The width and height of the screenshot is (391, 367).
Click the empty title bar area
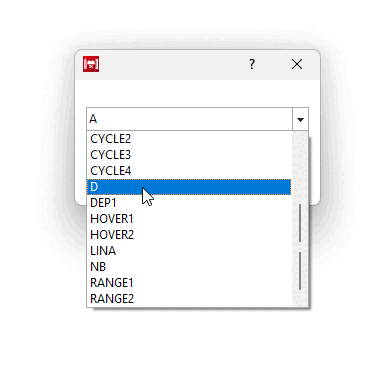pyautogui.click(x=173, y=64)
